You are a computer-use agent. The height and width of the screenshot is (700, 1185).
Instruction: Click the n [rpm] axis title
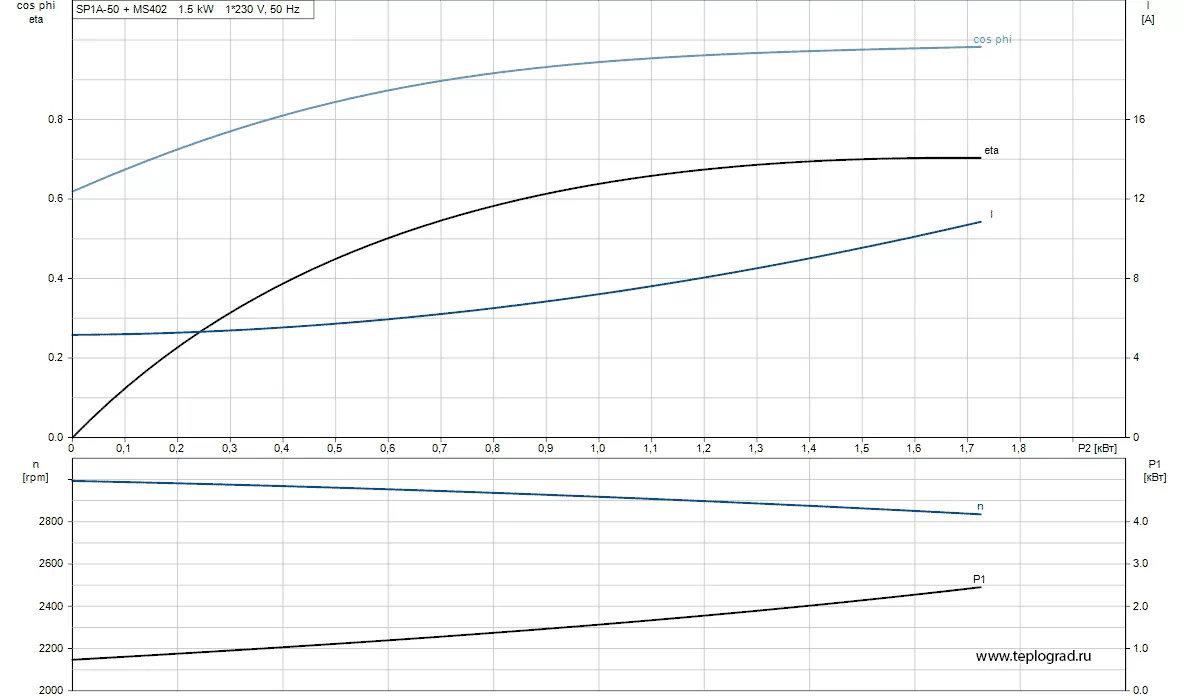(x=36, y=471)
